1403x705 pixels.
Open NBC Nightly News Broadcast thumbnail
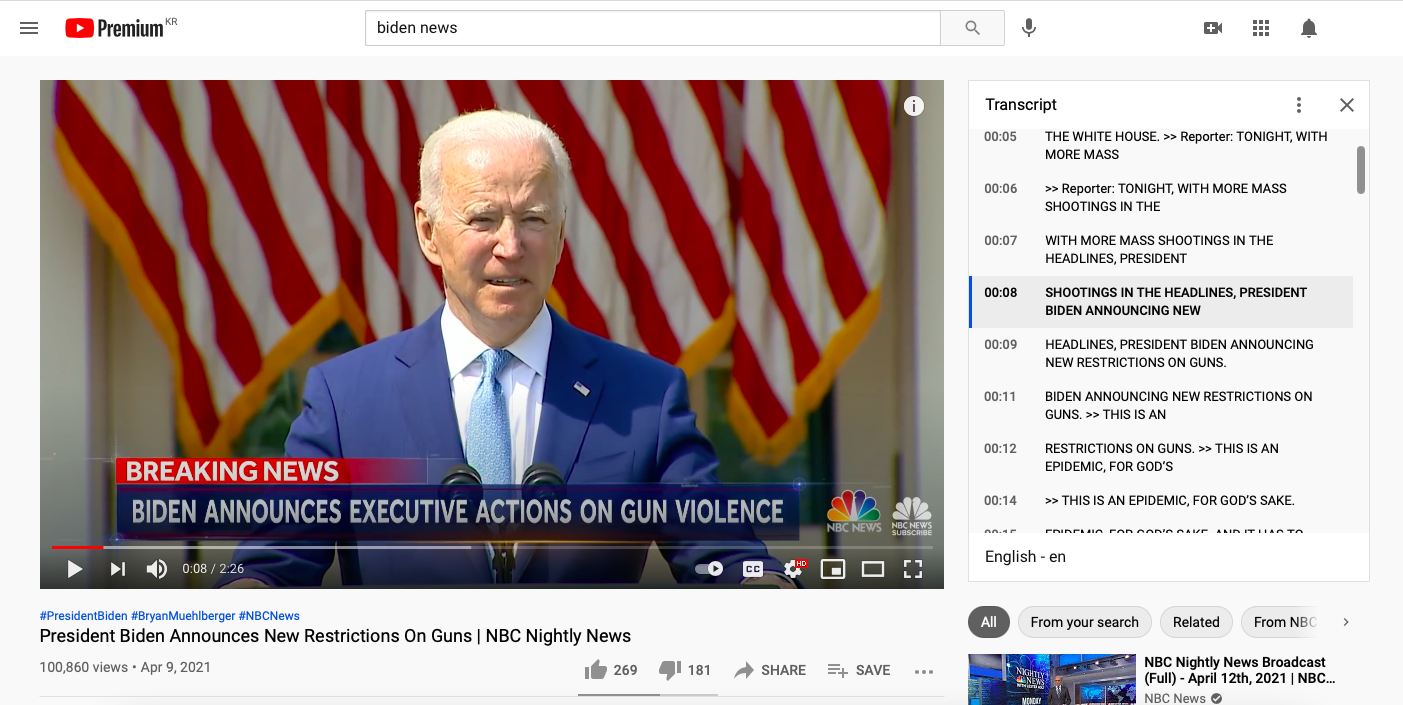point(1052,680)
